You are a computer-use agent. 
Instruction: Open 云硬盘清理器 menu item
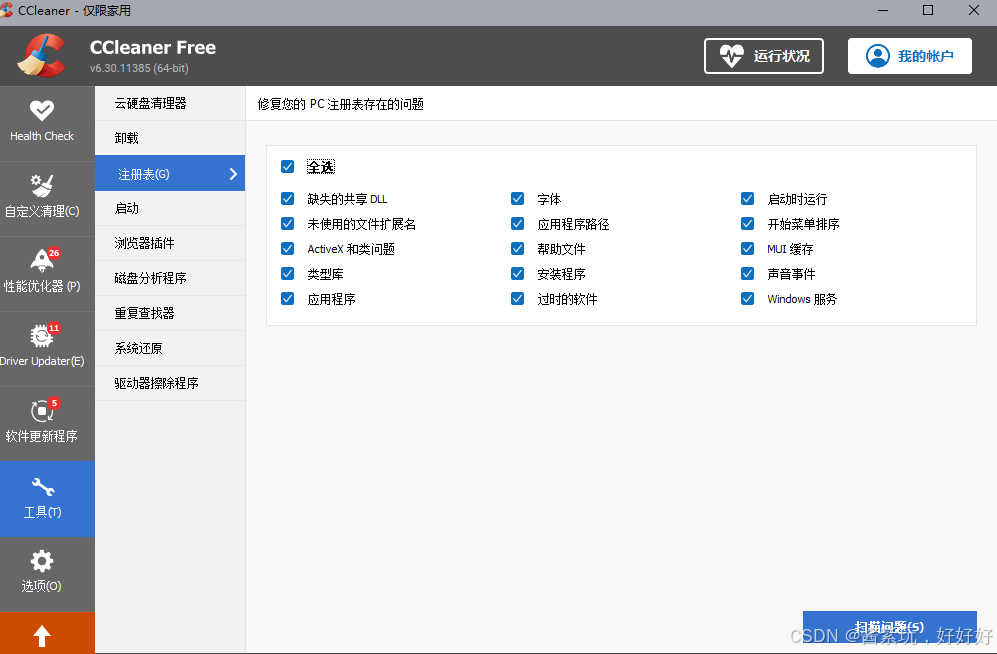[170, 103]
